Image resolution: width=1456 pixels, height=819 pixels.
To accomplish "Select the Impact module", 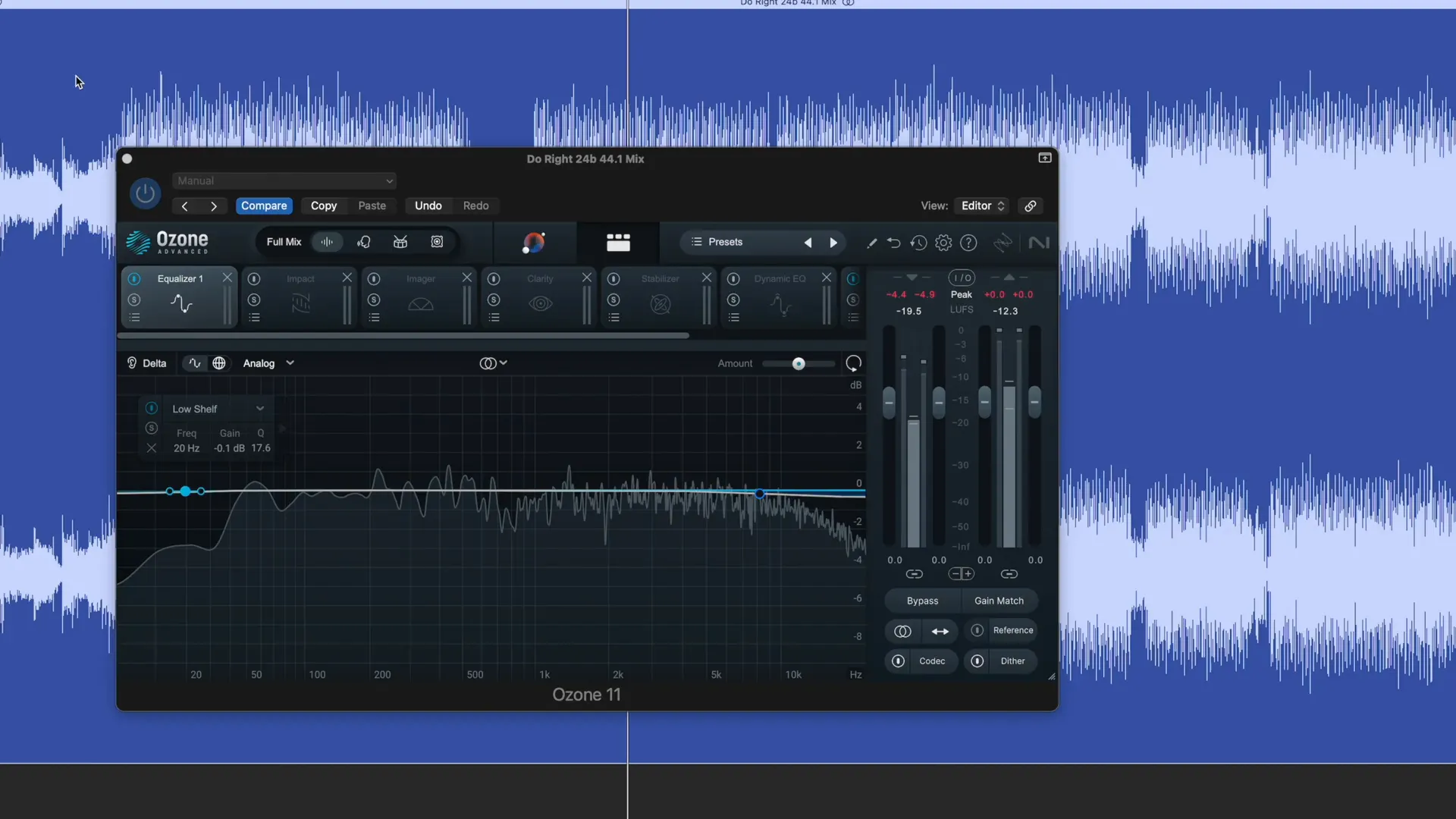I will pos(300,297).
